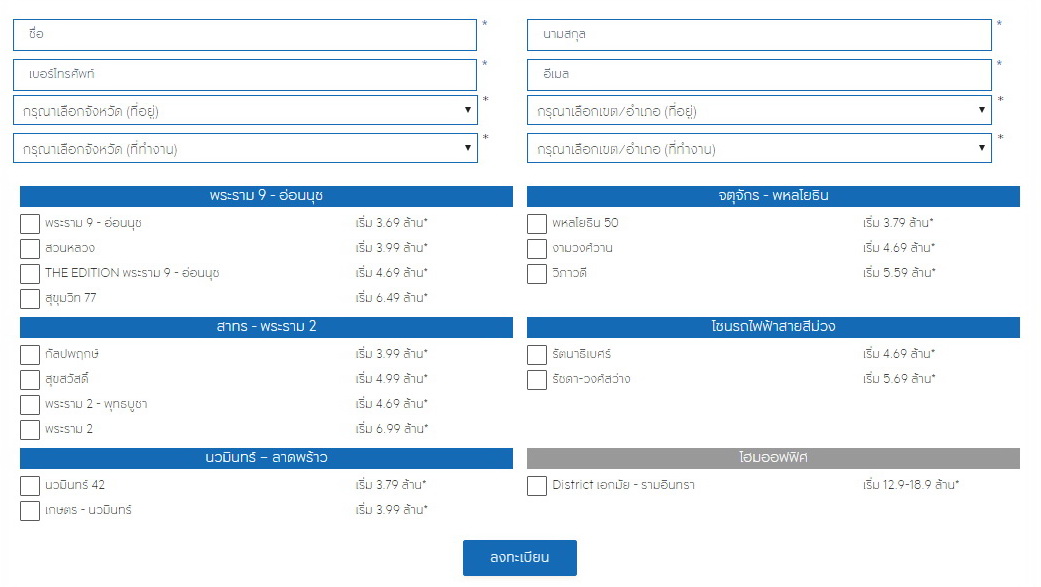1041x587 pixels.
Task: Toggle the วิภาวดี checkbox
Action: pyautogui.click(x=537, y=274)
